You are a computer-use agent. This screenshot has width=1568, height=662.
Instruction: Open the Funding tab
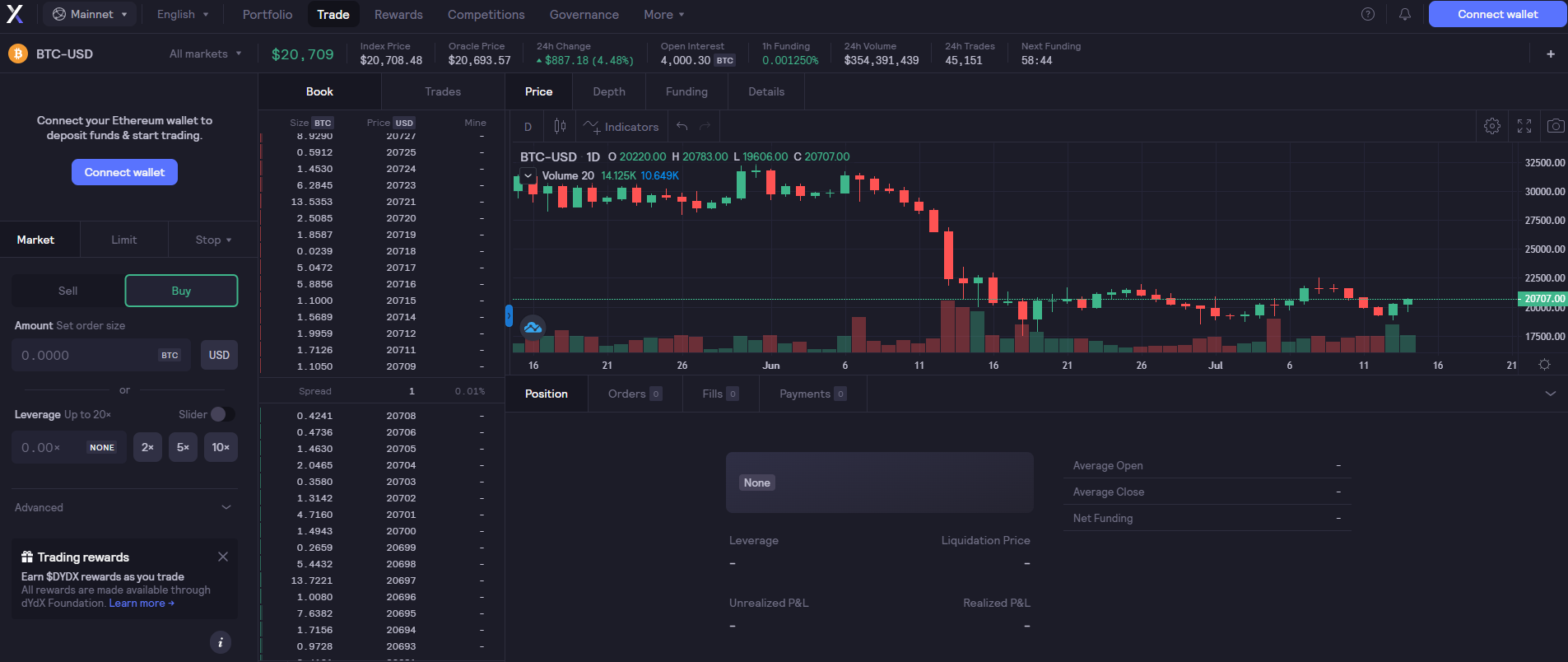click(686, 91)
